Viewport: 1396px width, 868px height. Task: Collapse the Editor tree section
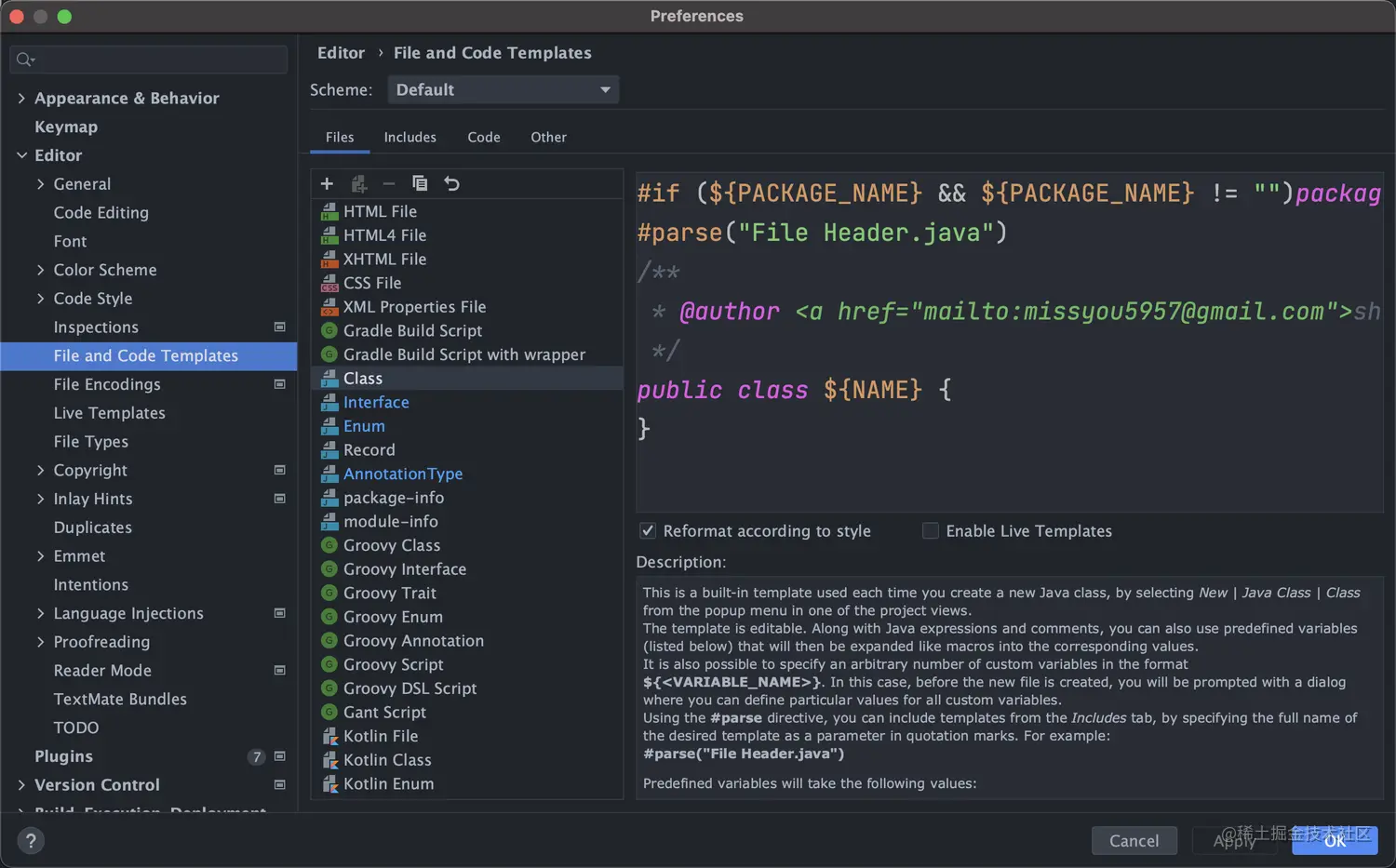[x=21, y=155]
